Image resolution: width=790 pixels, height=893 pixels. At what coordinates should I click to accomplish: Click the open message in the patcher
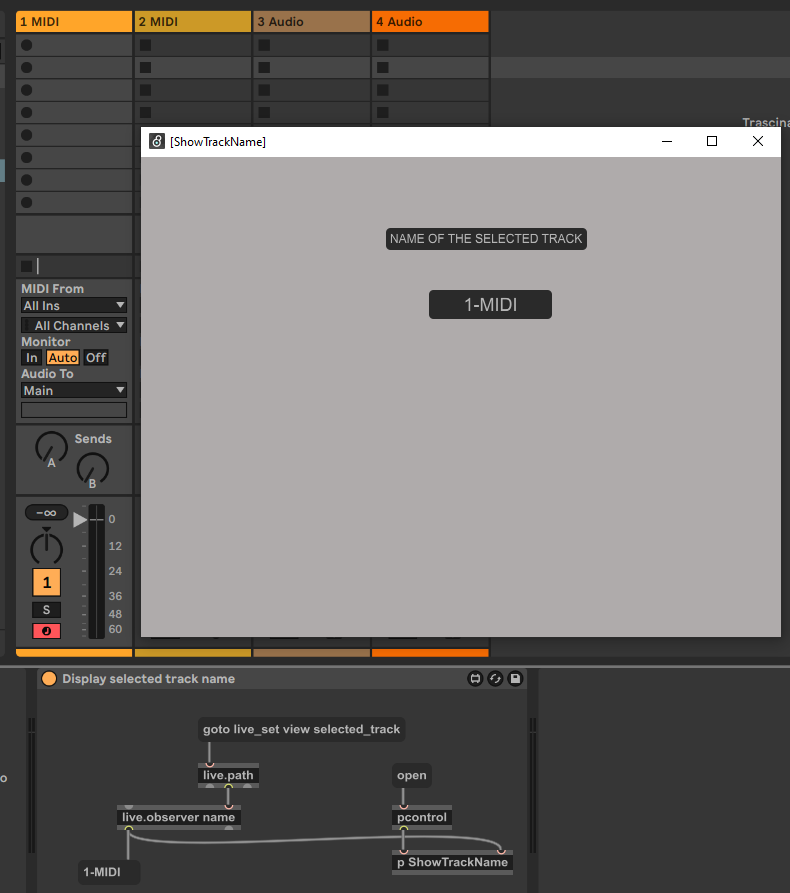[x=411, y=776]
